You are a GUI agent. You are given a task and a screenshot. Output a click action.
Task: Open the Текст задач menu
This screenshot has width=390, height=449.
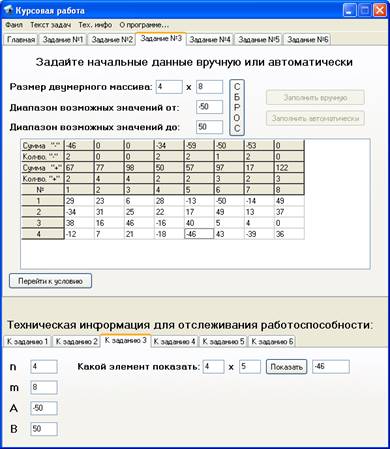click(x=50, y=25)
